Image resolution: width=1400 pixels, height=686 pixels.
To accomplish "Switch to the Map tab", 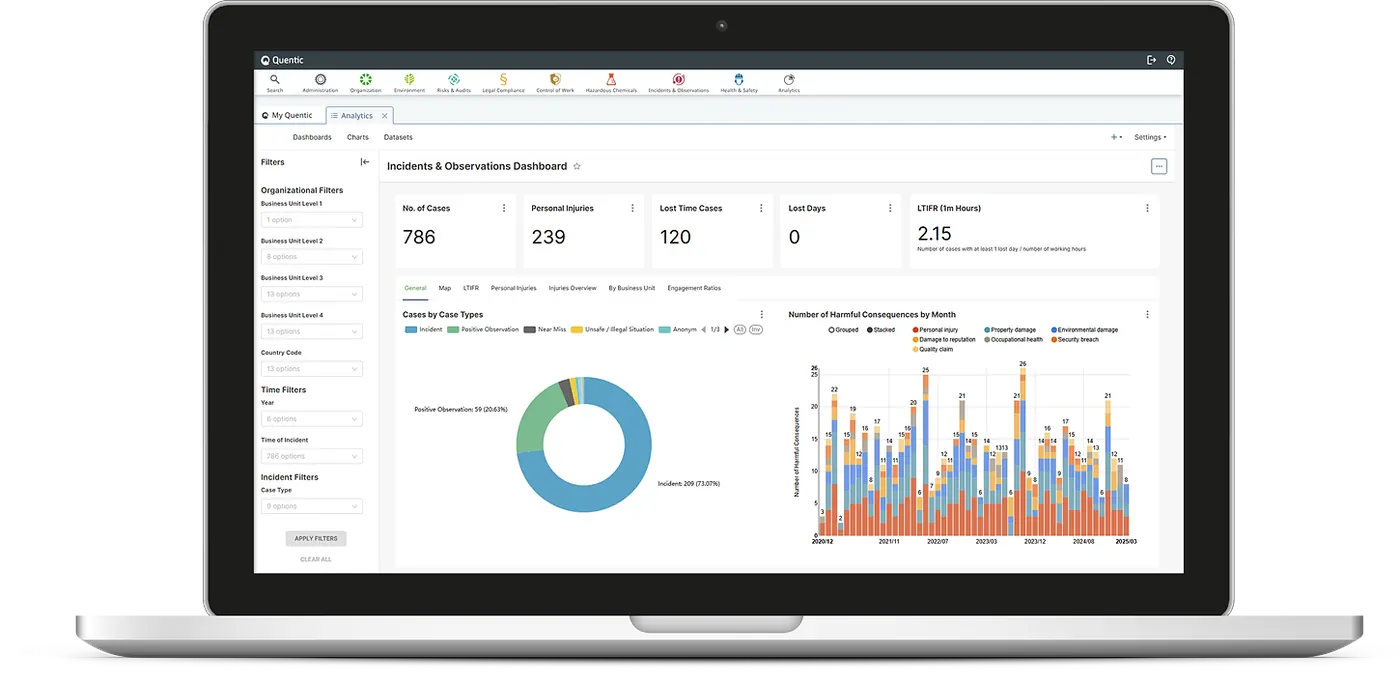I will tap(444, 288).
